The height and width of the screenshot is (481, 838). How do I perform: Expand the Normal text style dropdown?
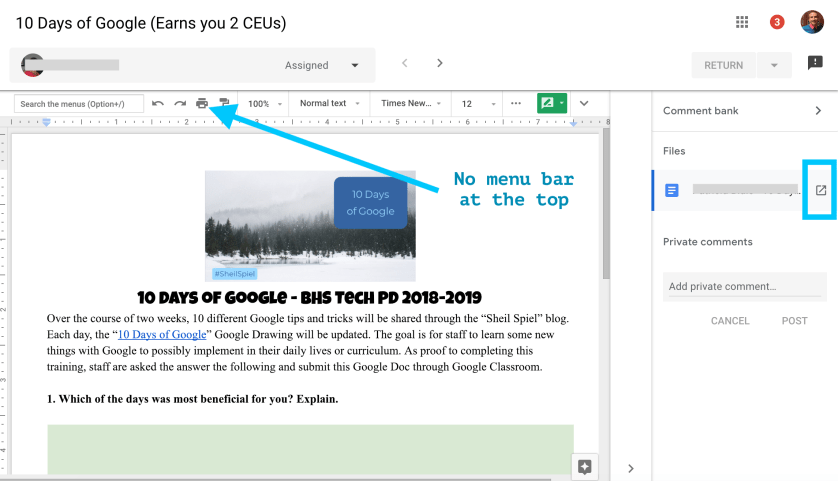click(329, 103)
